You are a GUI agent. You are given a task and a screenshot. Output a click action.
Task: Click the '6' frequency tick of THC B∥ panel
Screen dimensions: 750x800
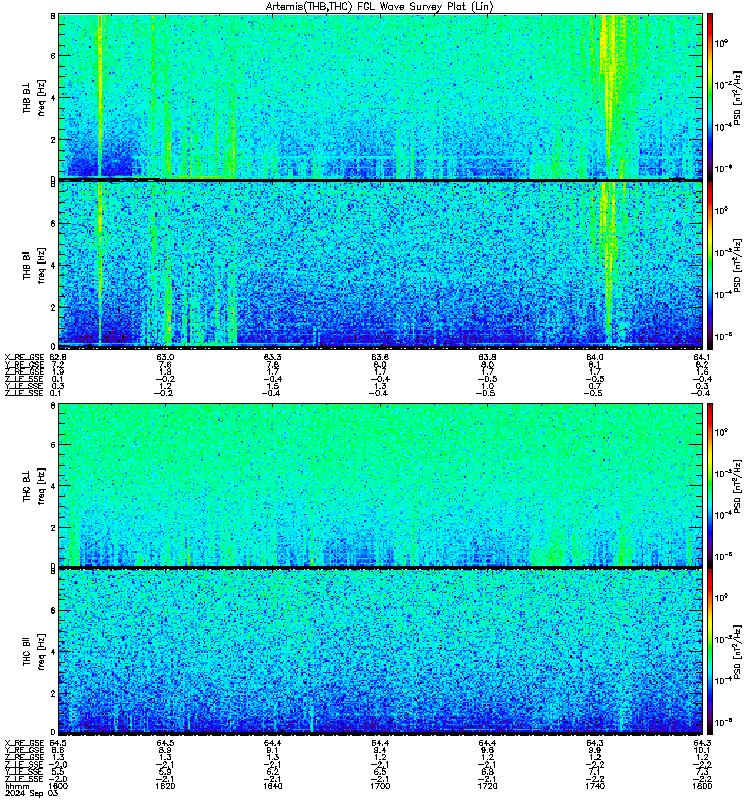pos(53,610)
